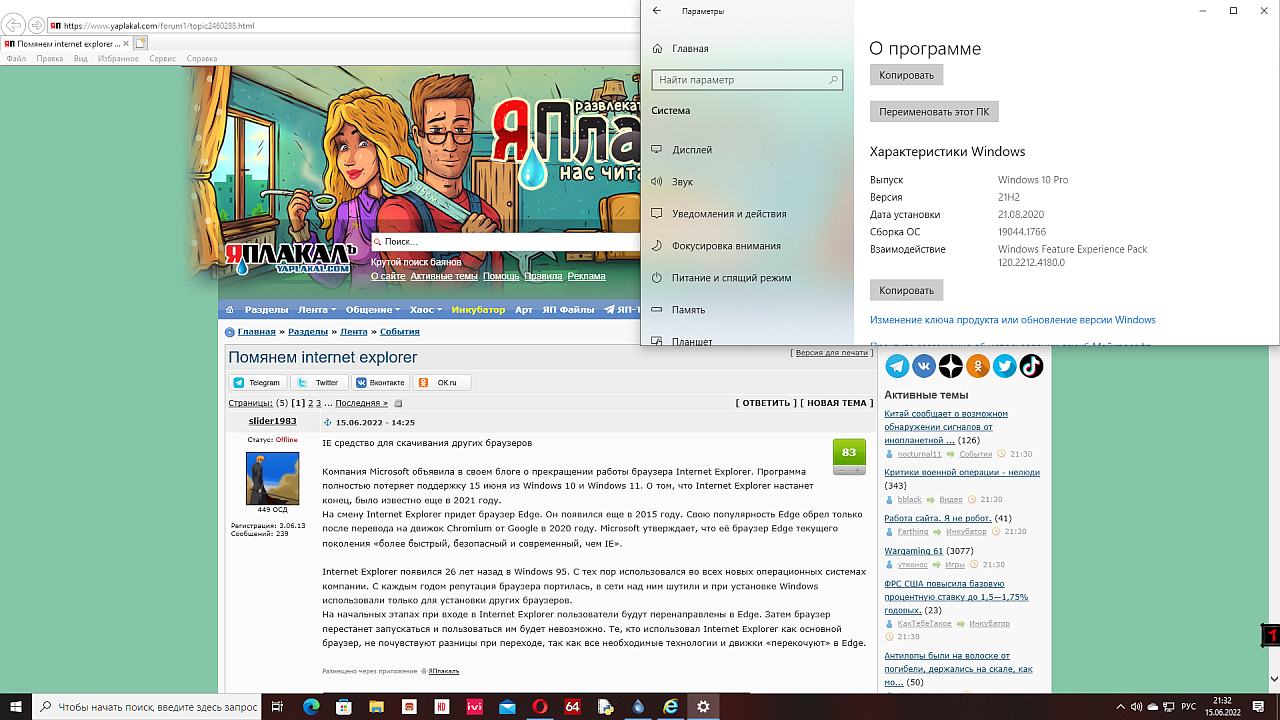
Task: Share the topic via Telegram button
Action: click(257, 382)
